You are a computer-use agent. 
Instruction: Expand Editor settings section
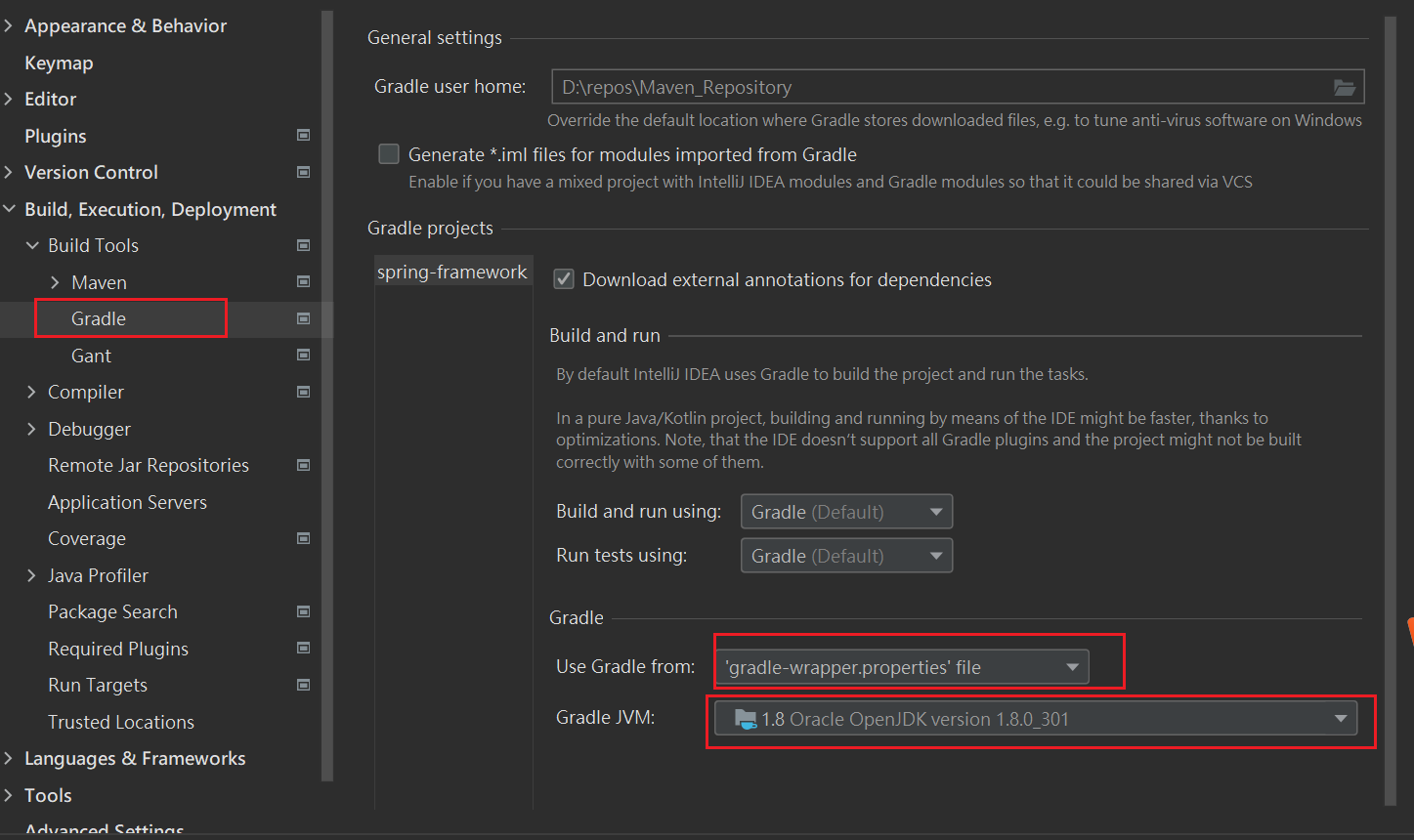[x=9, y=99]
